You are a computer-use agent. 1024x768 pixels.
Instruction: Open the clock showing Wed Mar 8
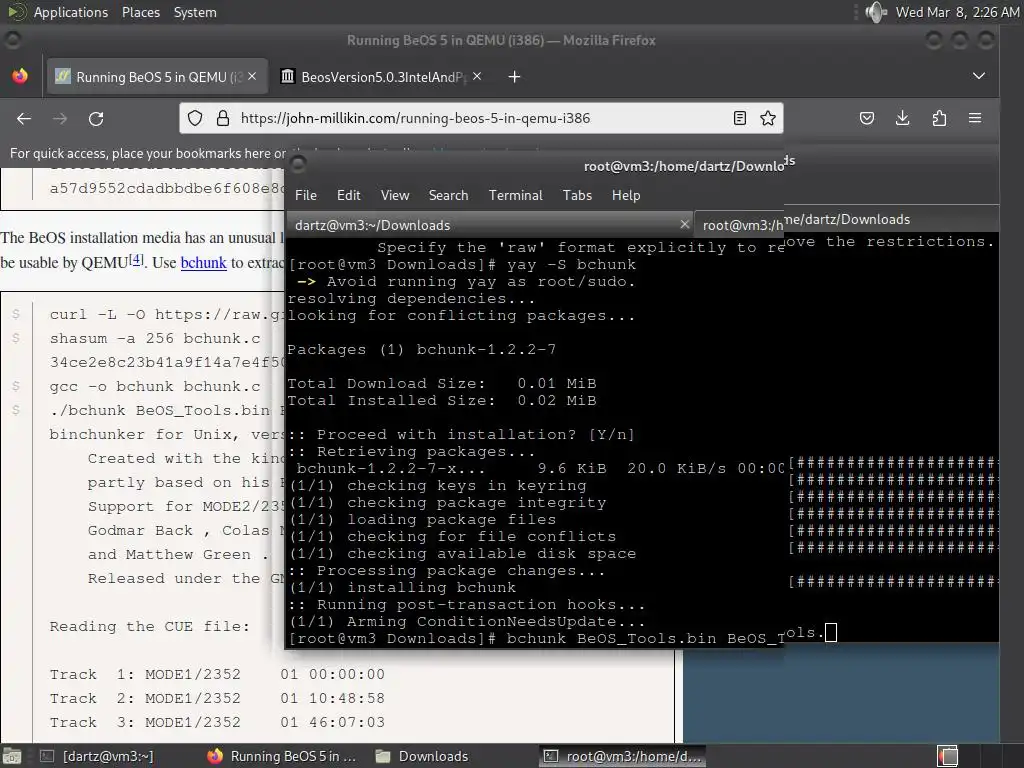click(957, 12)
